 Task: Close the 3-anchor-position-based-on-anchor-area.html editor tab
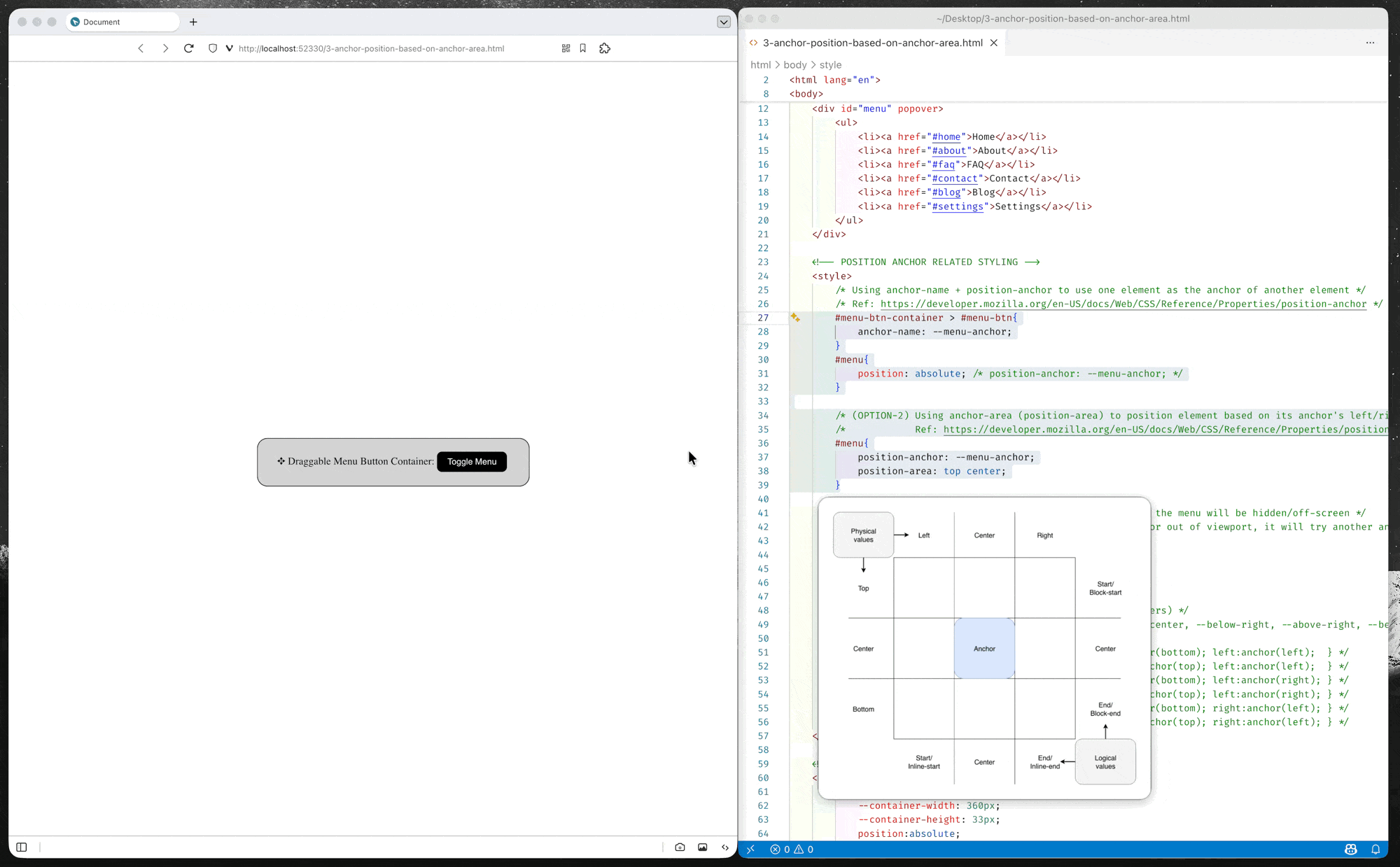(x=993, y=43)
